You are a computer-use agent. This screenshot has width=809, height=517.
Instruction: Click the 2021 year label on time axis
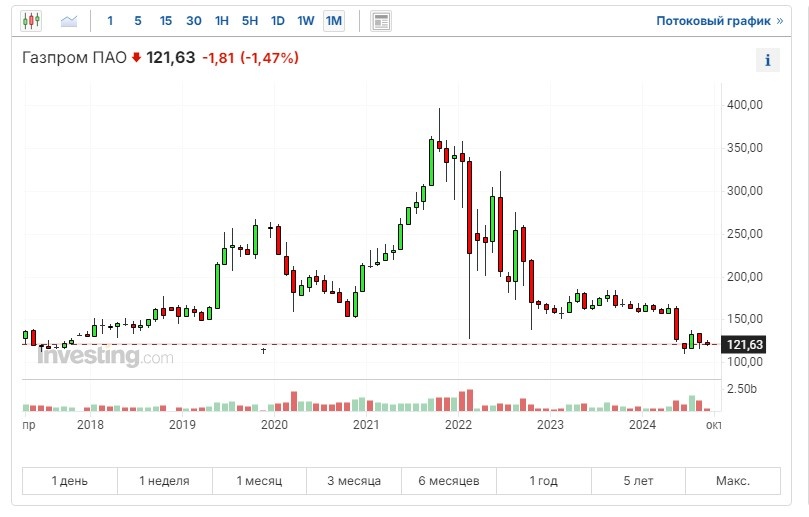[366, 425]
